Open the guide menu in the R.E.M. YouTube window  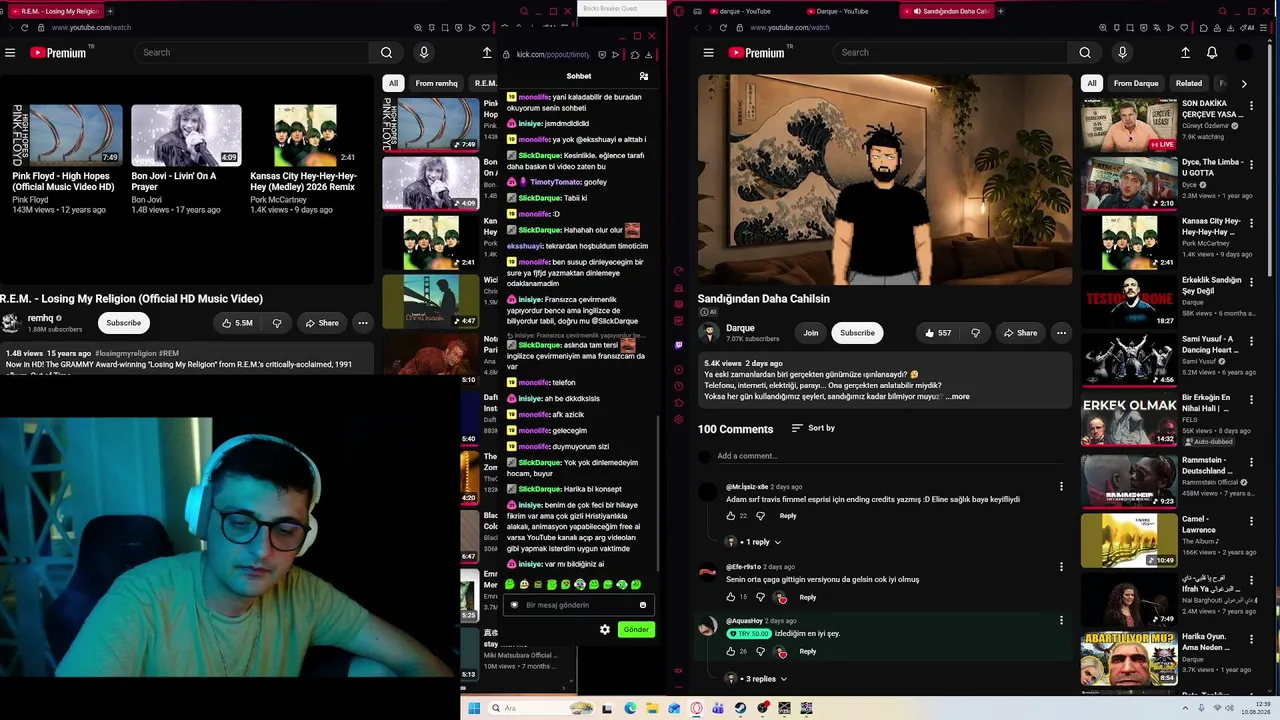(x=10, y=52)
